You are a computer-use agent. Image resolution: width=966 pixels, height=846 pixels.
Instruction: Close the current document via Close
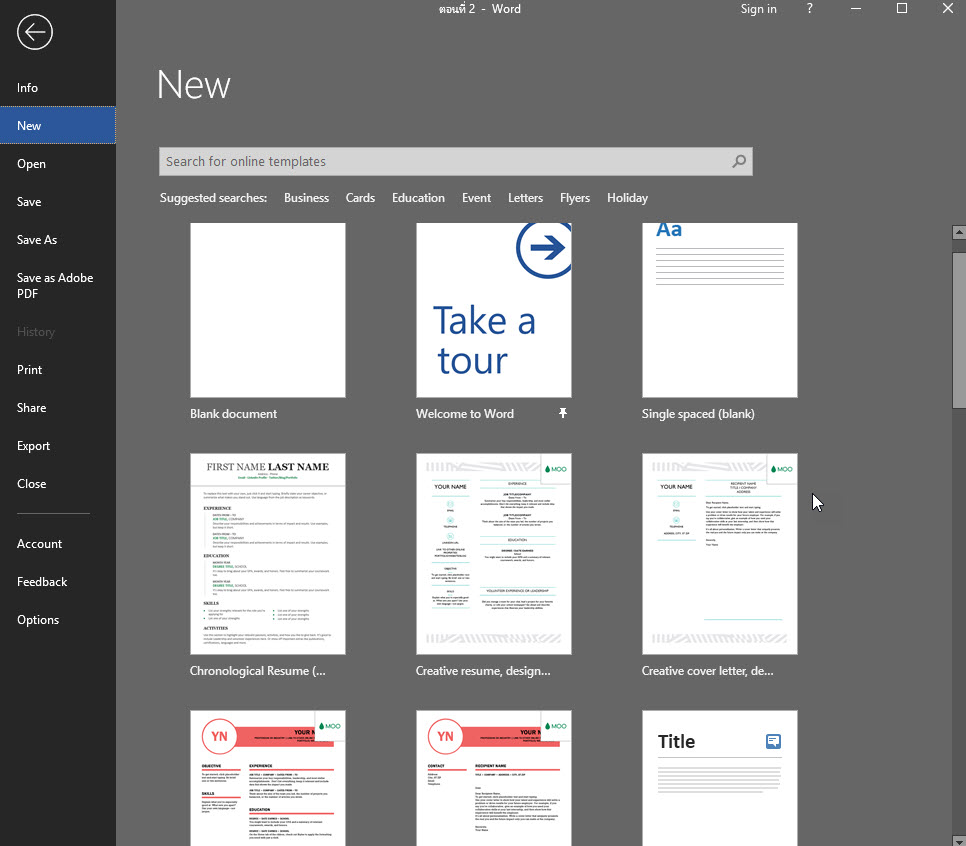(x=58, y=484)
